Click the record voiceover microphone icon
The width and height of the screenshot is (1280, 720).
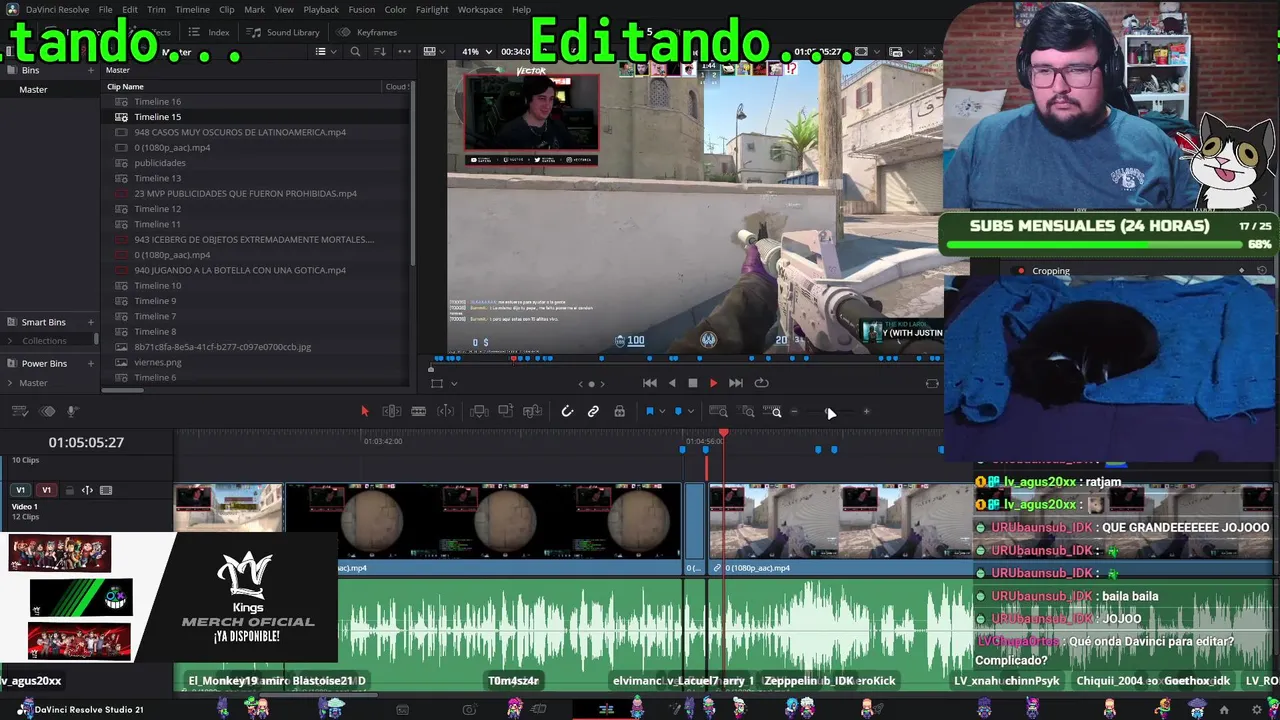point(72,411)
